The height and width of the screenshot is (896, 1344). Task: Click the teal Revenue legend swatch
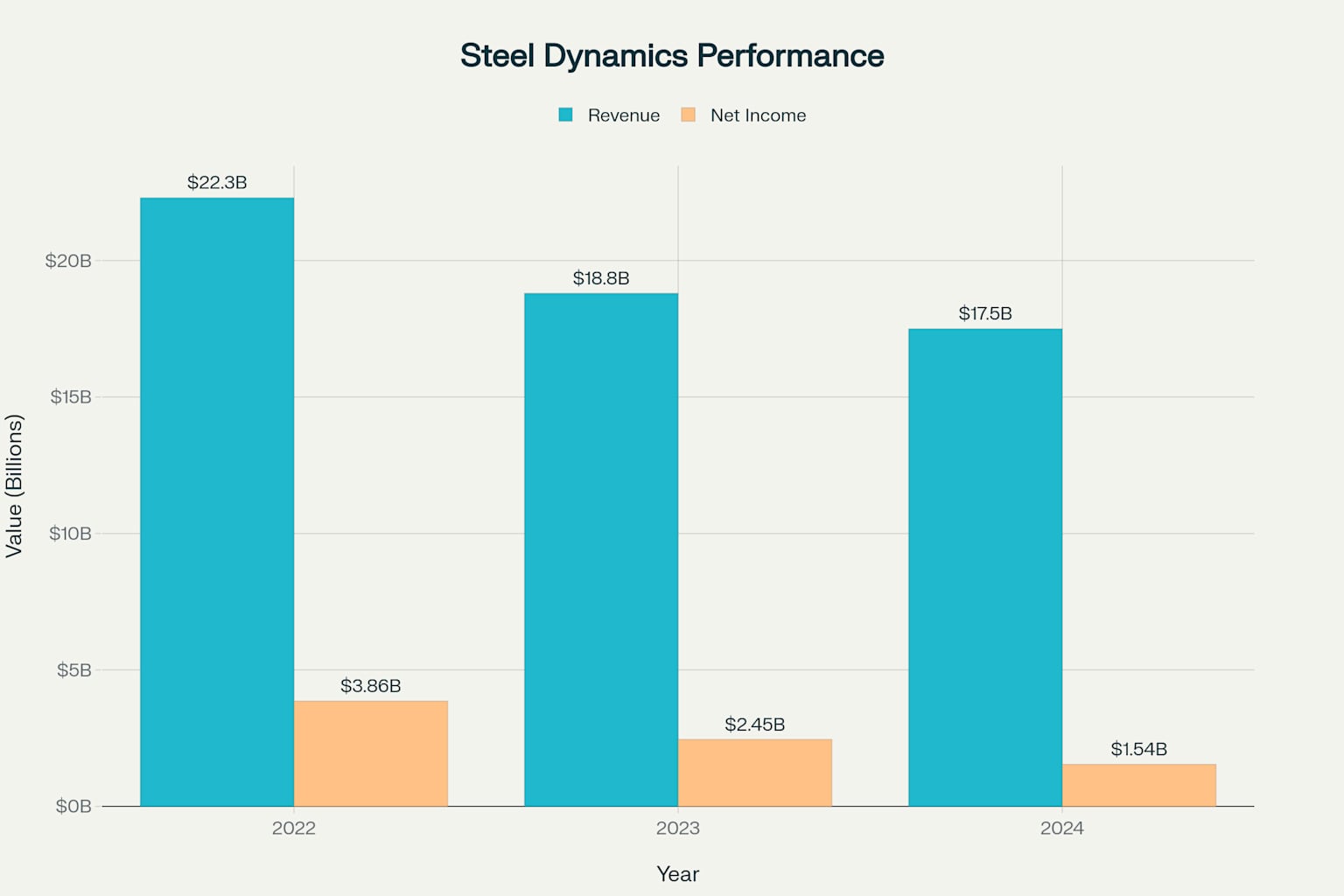565,115
